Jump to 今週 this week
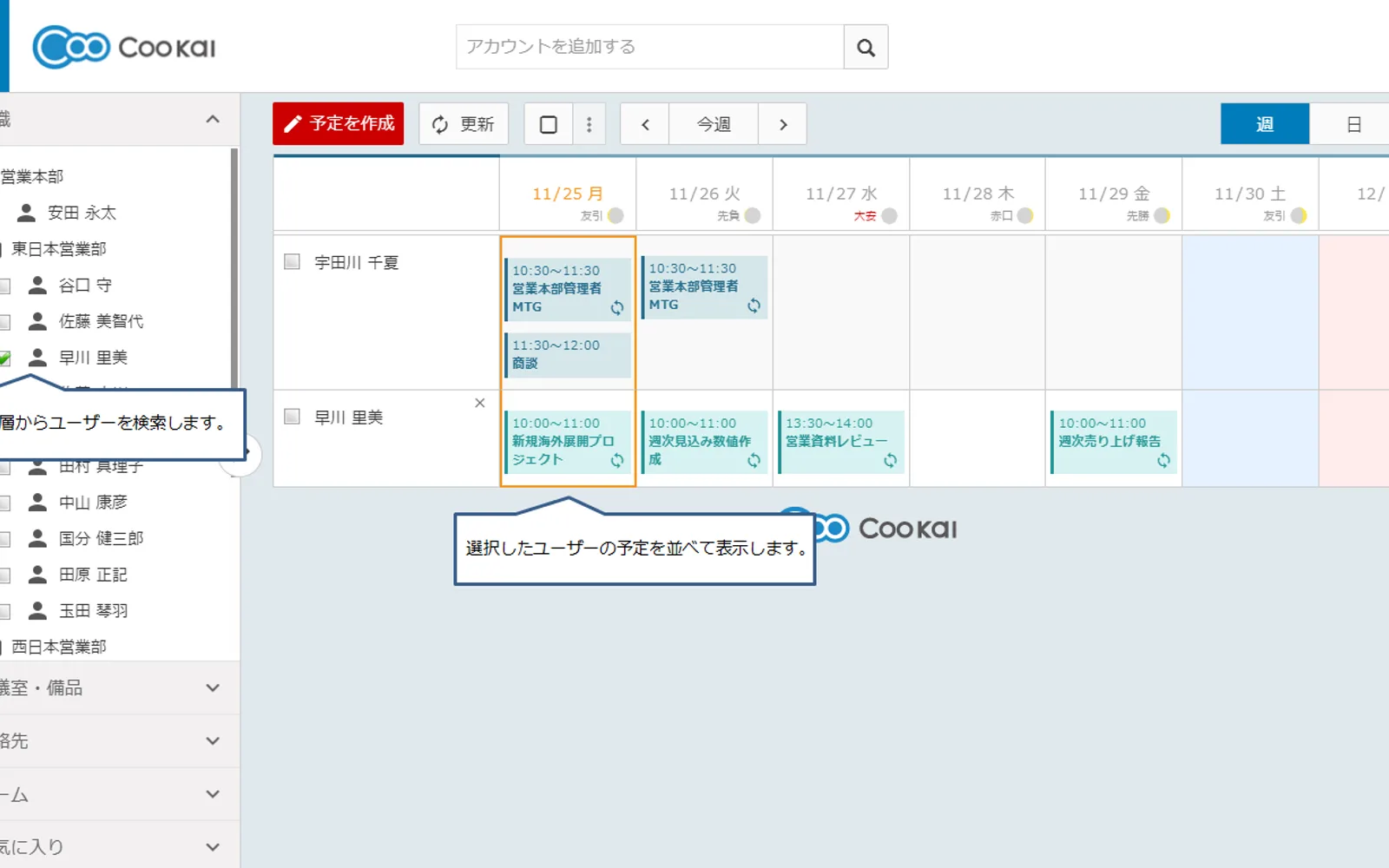Screen dimensions: 1389x868 (x=714, y=124)
